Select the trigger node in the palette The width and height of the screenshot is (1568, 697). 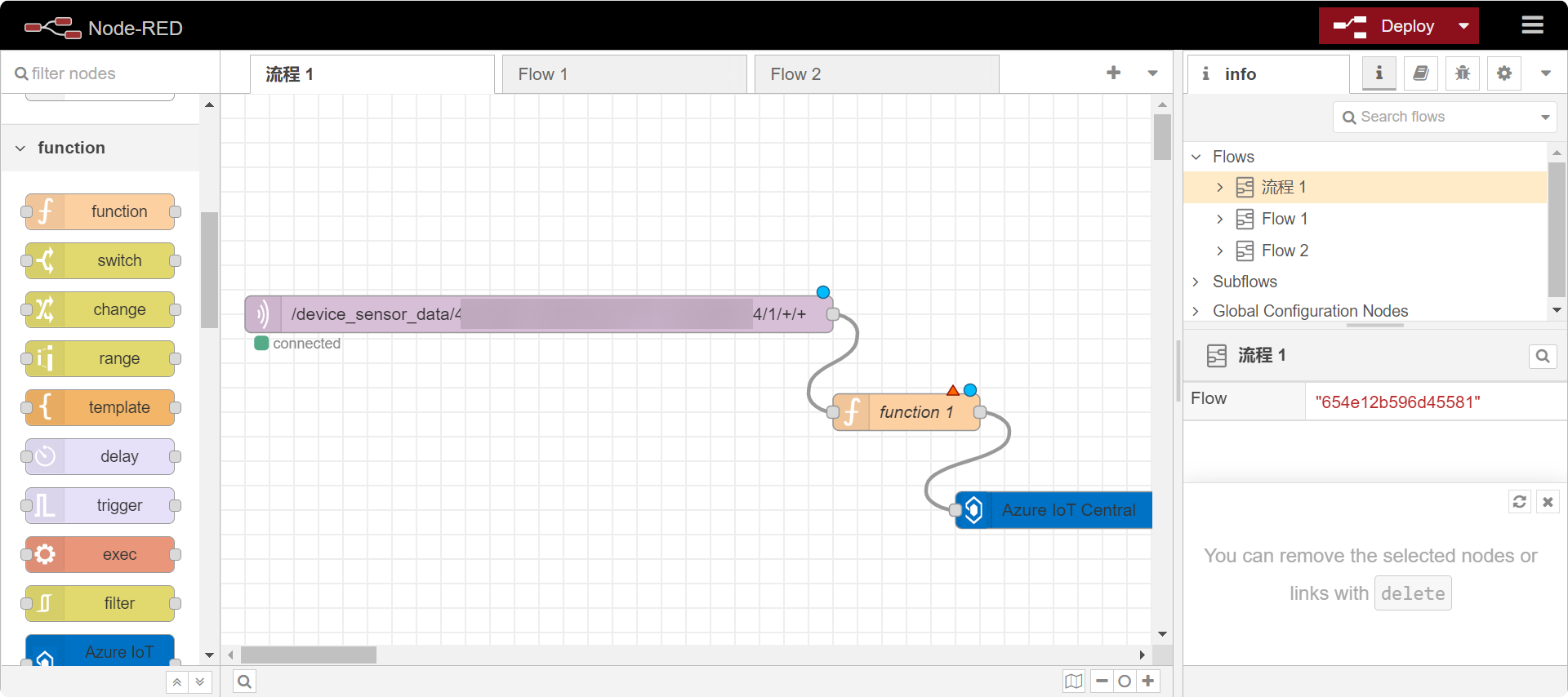pyautogui.click(x=100, y=505)
